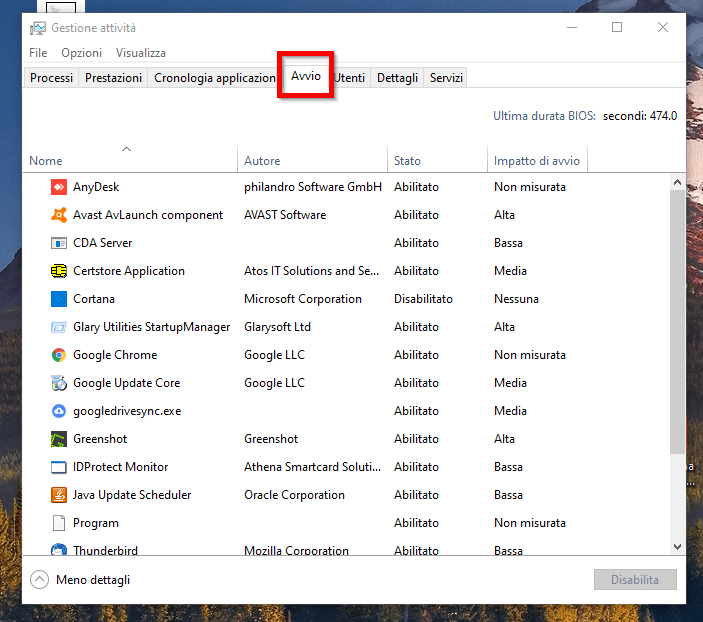Select the Program entry name

coord(96,523)
